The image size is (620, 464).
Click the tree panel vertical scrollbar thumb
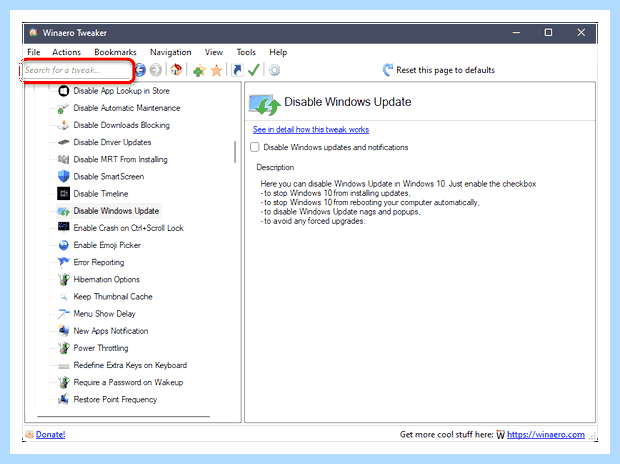pos(235,152)
